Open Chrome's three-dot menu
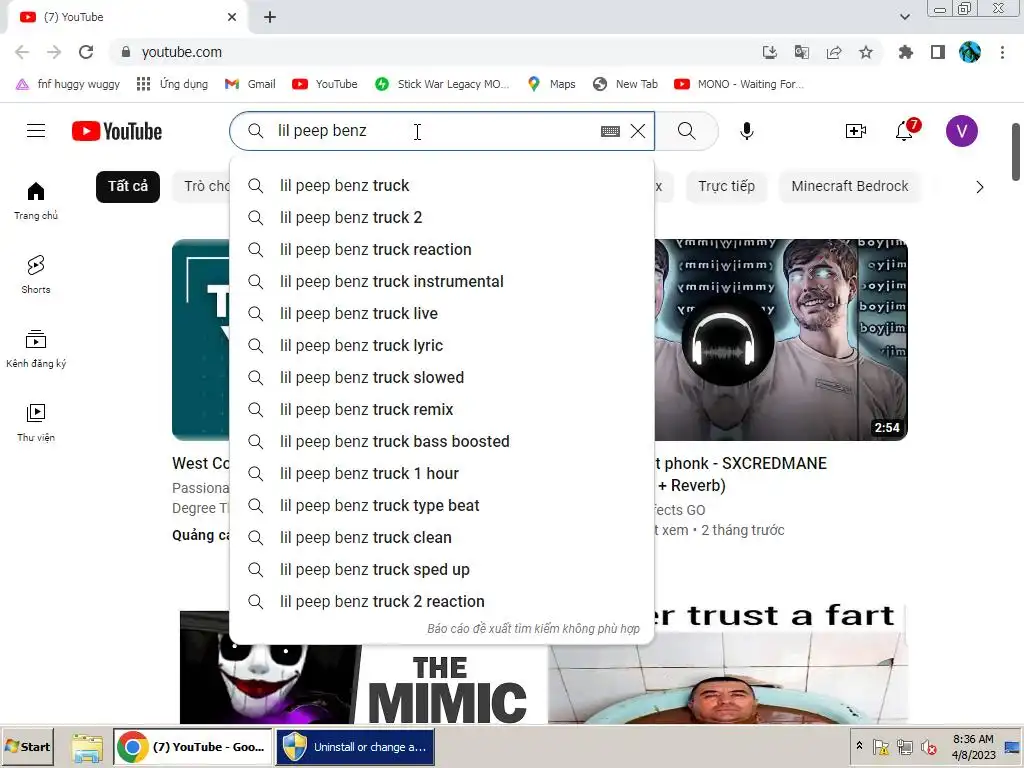Screen dimensions: 1024x768 1002,52
